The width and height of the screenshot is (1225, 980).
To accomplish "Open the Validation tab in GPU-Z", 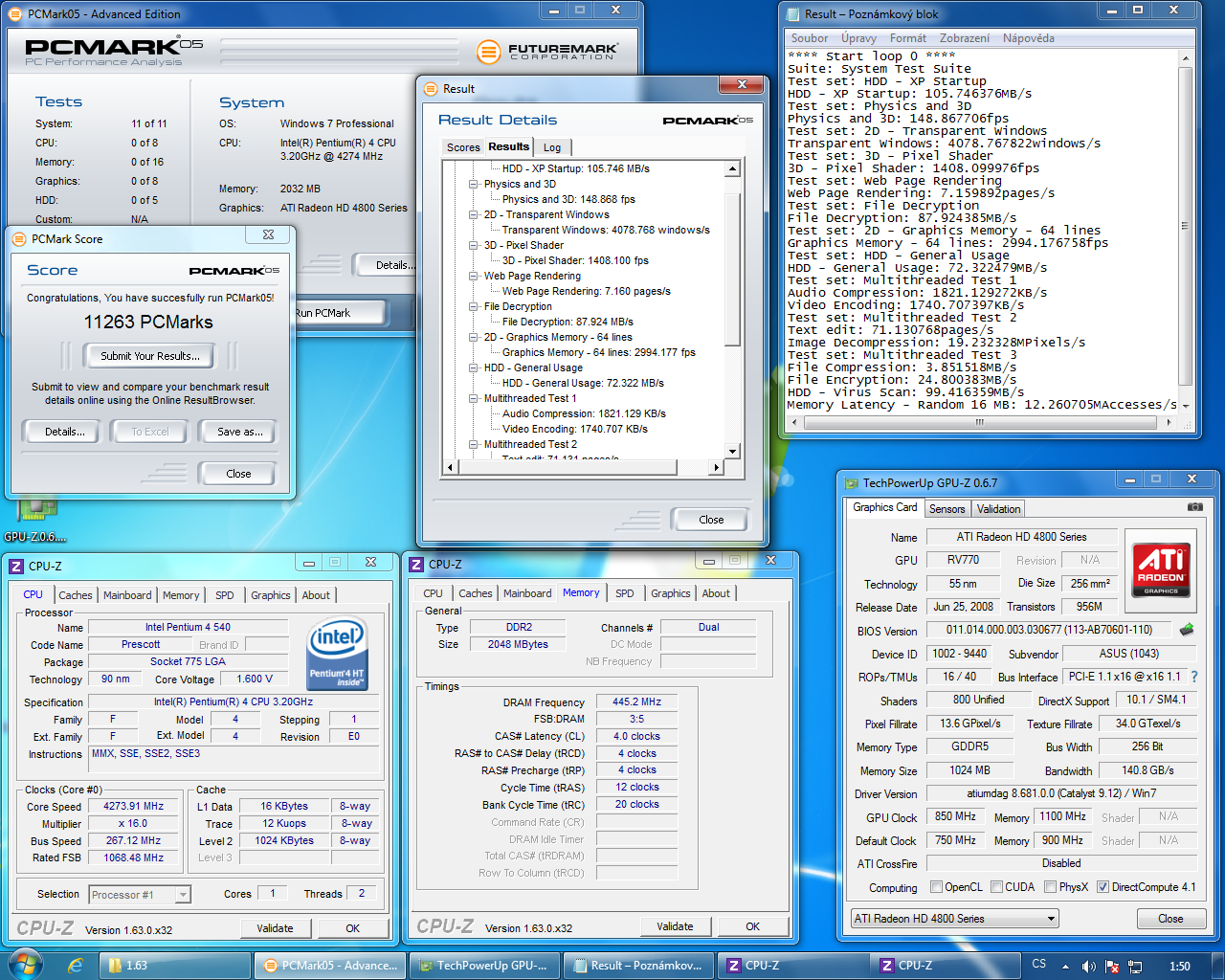I will [998, 509].
